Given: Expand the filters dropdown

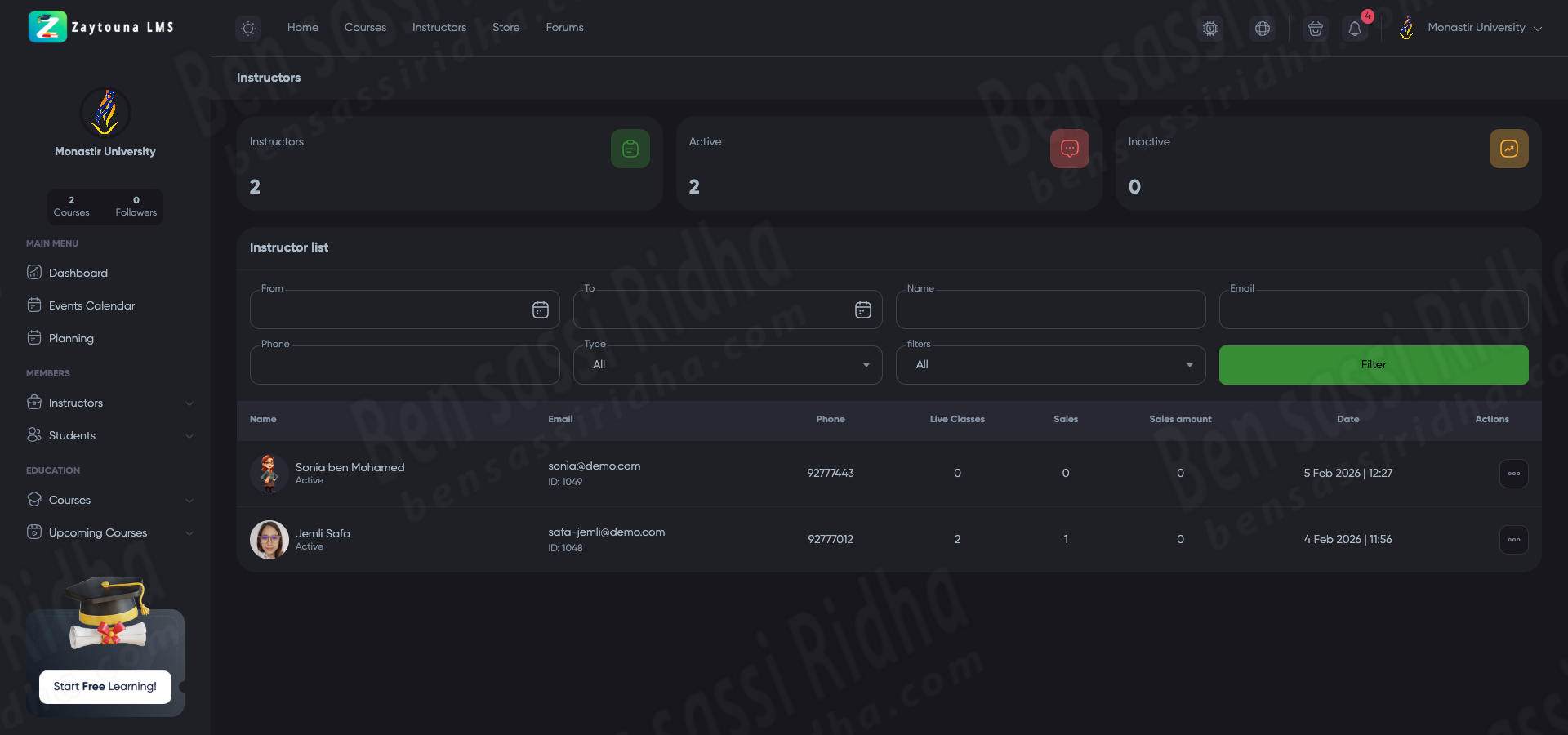Looking at the screenshot, I should (x=1050, y=365).
